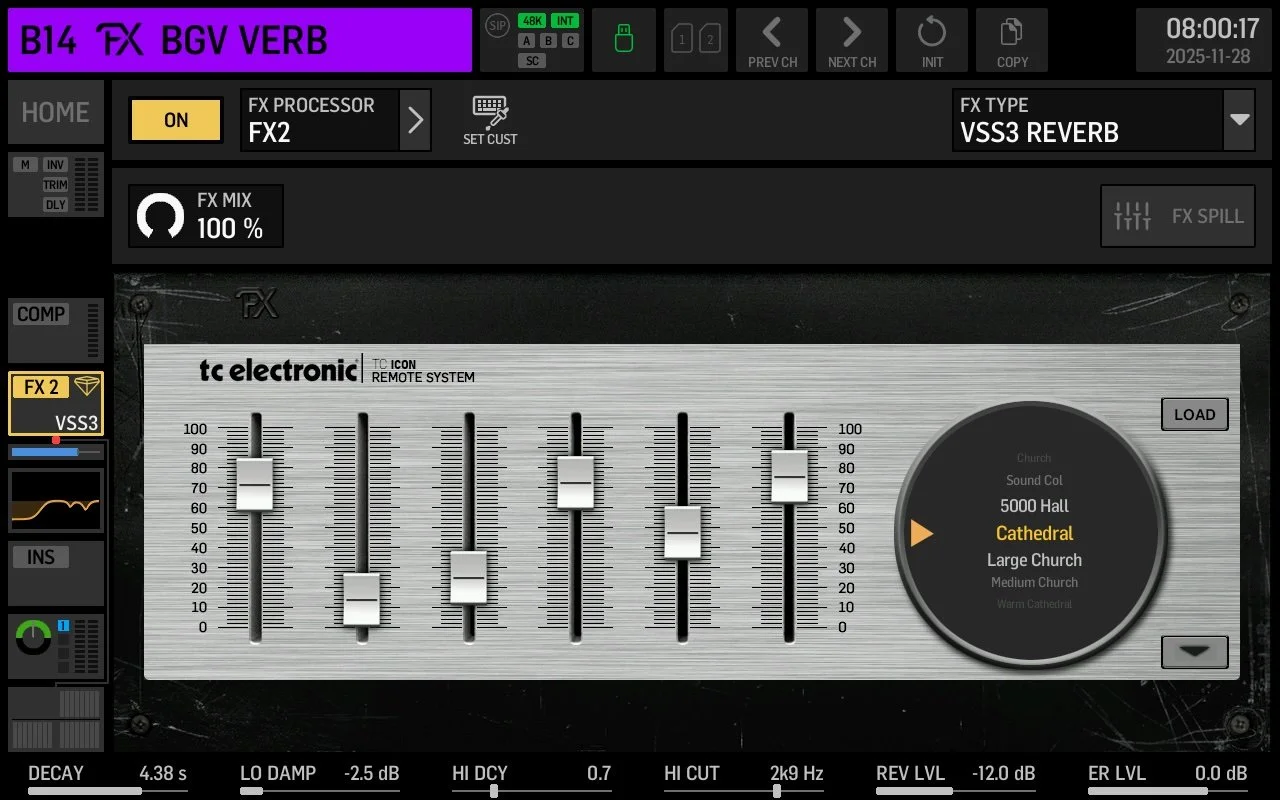Click the COPY icon
The image size is (1280, 800).
point(1012,40)
